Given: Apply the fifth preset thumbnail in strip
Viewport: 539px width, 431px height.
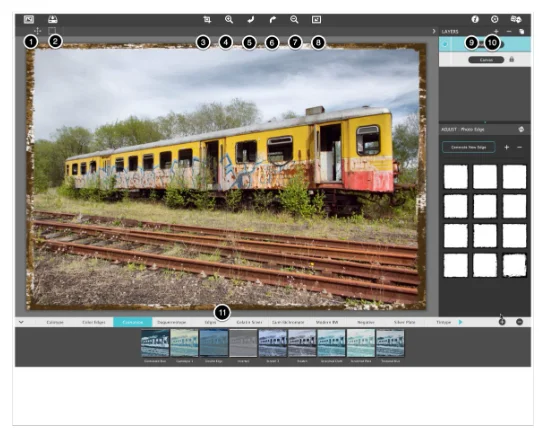Looking at the screenshot, I should click(273, 343).
